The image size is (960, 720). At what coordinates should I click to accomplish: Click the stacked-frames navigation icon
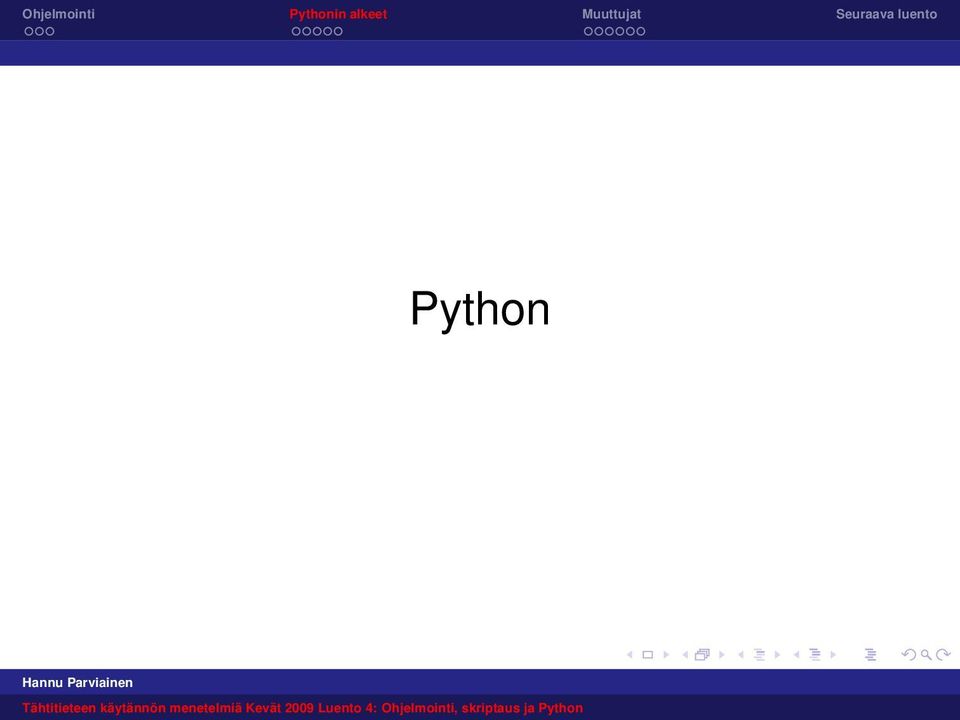(702, 655)
